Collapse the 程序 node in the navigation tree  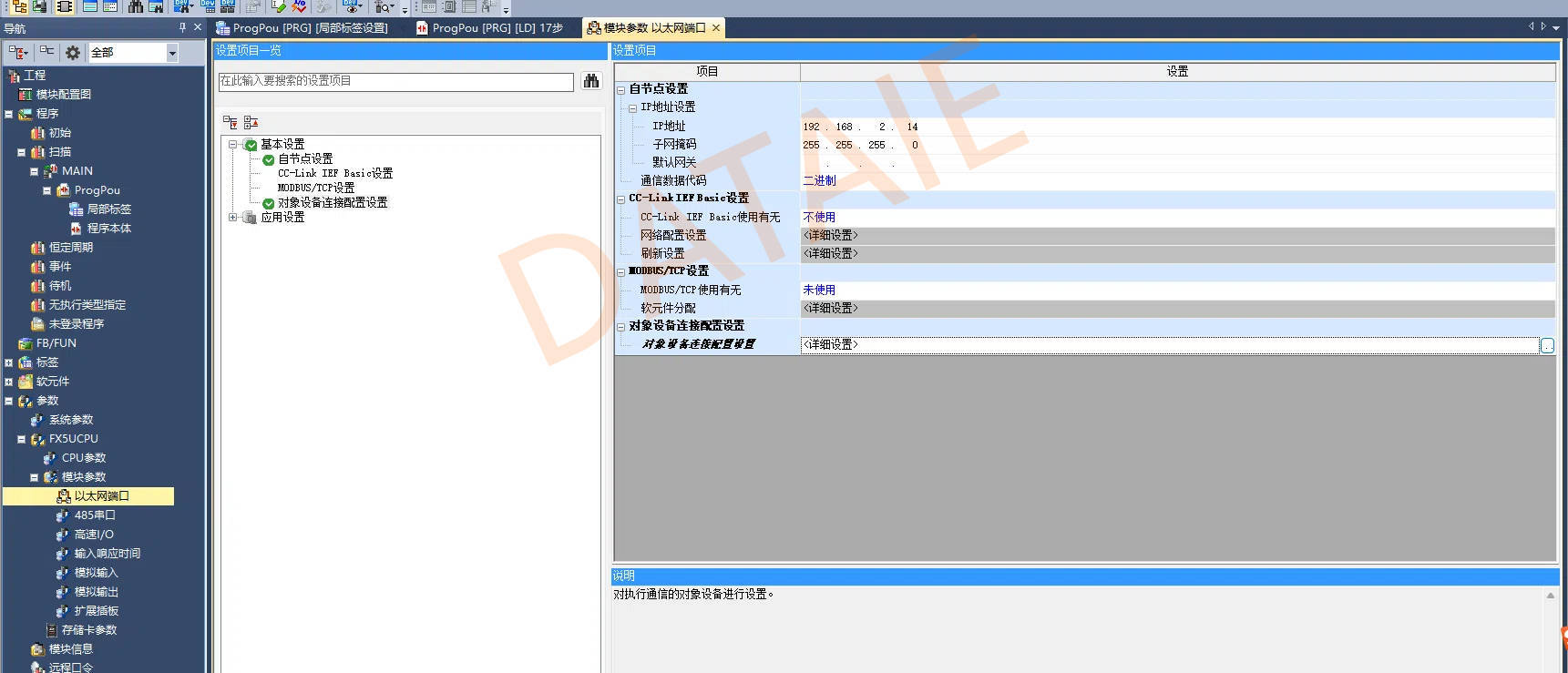pos(9,114)
